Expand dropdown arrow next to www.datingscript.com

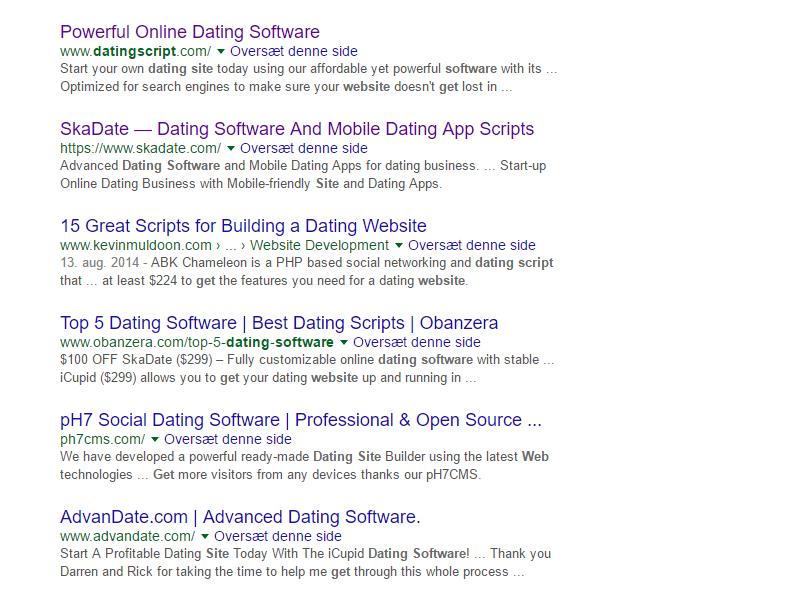(x=221, y=51)
